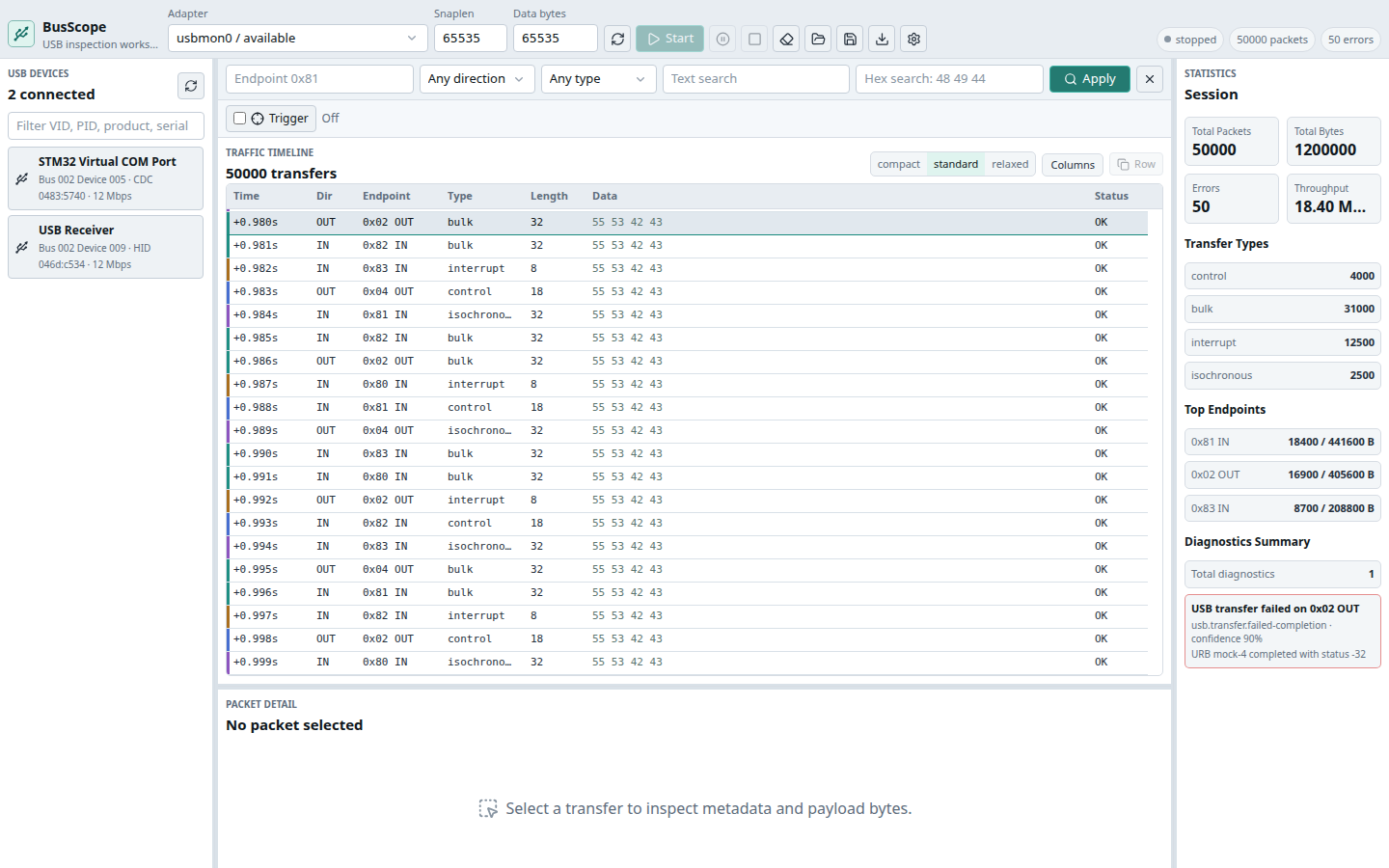Click the Total Packets stat card
Image resolution: width=1389 pixels, height=868 pixels.
tap(1231, 142)
